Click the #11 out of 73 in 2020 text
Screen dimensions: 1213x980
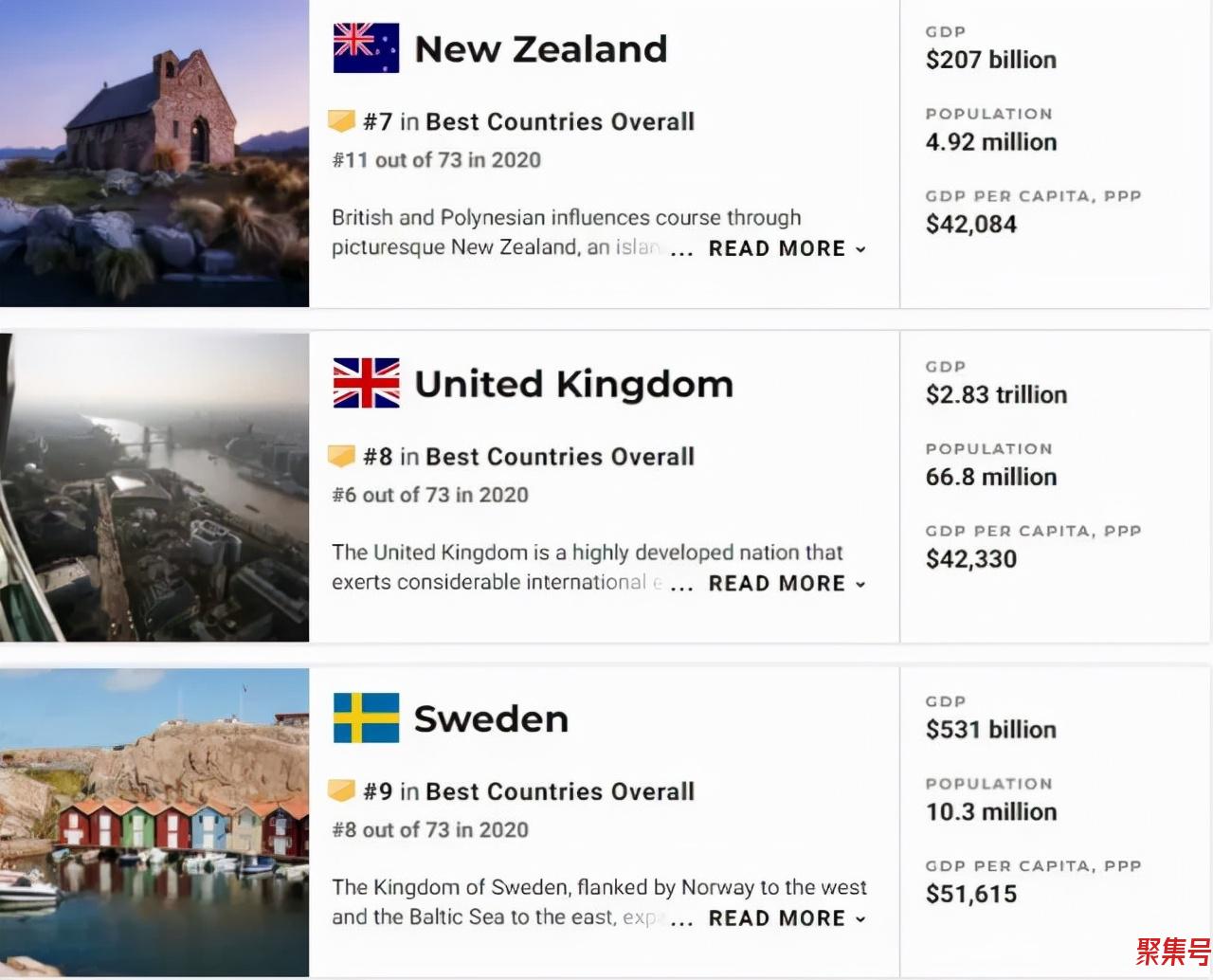pos(437,160)
